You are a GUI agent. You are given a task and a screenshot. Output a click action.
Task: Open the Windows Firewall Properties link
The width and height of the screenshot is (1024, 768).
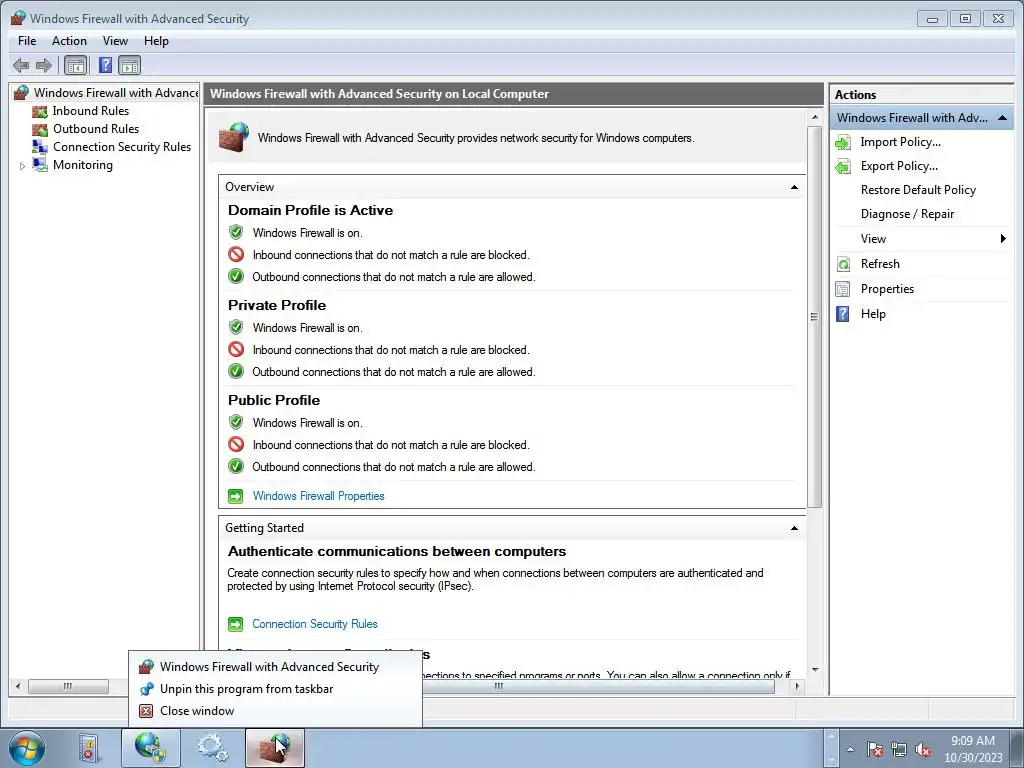tap(318, 496)
